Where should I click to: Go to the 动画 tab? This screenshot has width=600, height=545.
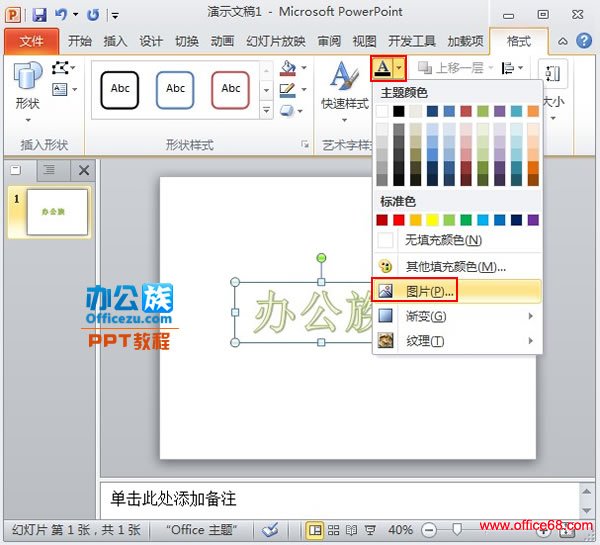click(222, 41)
